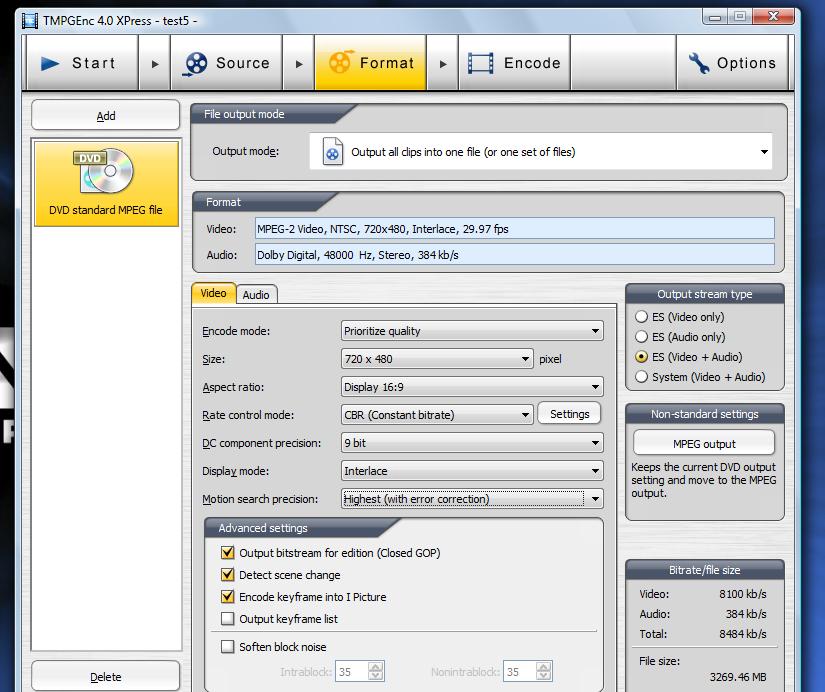
Task: Click the Nonintrablock value stepper
Action: 544,671
